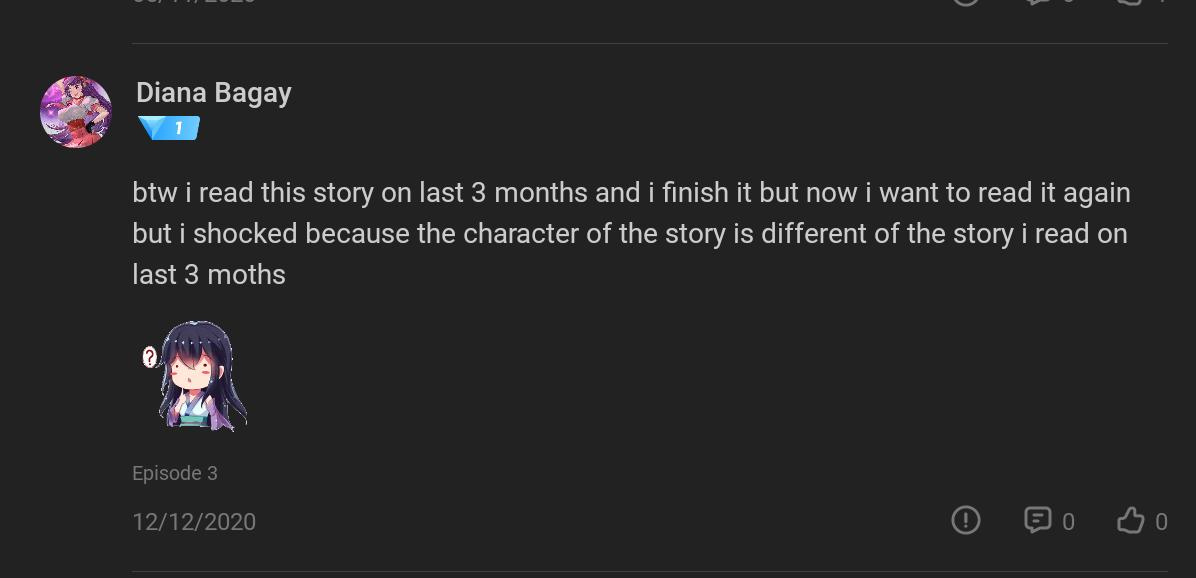The width and height of the screenshot is (1196, 578).
Task: Click the 12/12/2020 comment date
Action: pos(194,522)
